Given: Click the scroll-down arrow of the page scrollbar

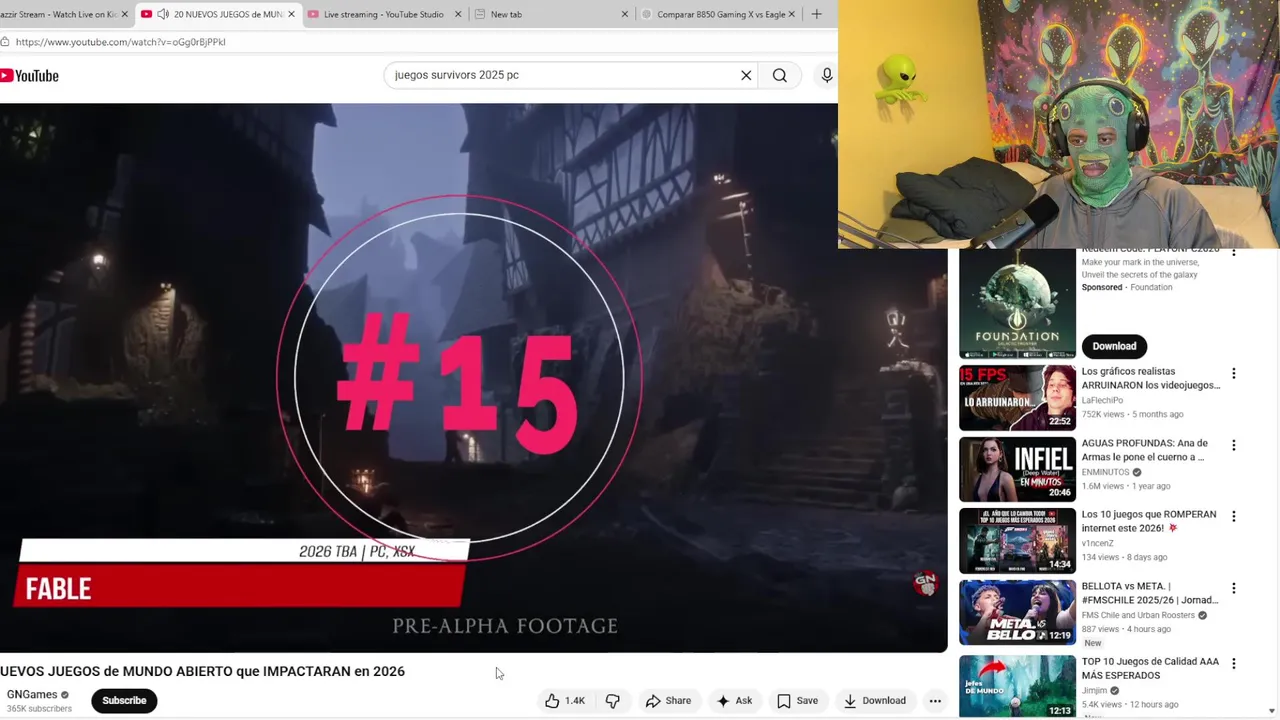Looking at the screenshot, I should pyautogui.click(x=1271, y=711).
